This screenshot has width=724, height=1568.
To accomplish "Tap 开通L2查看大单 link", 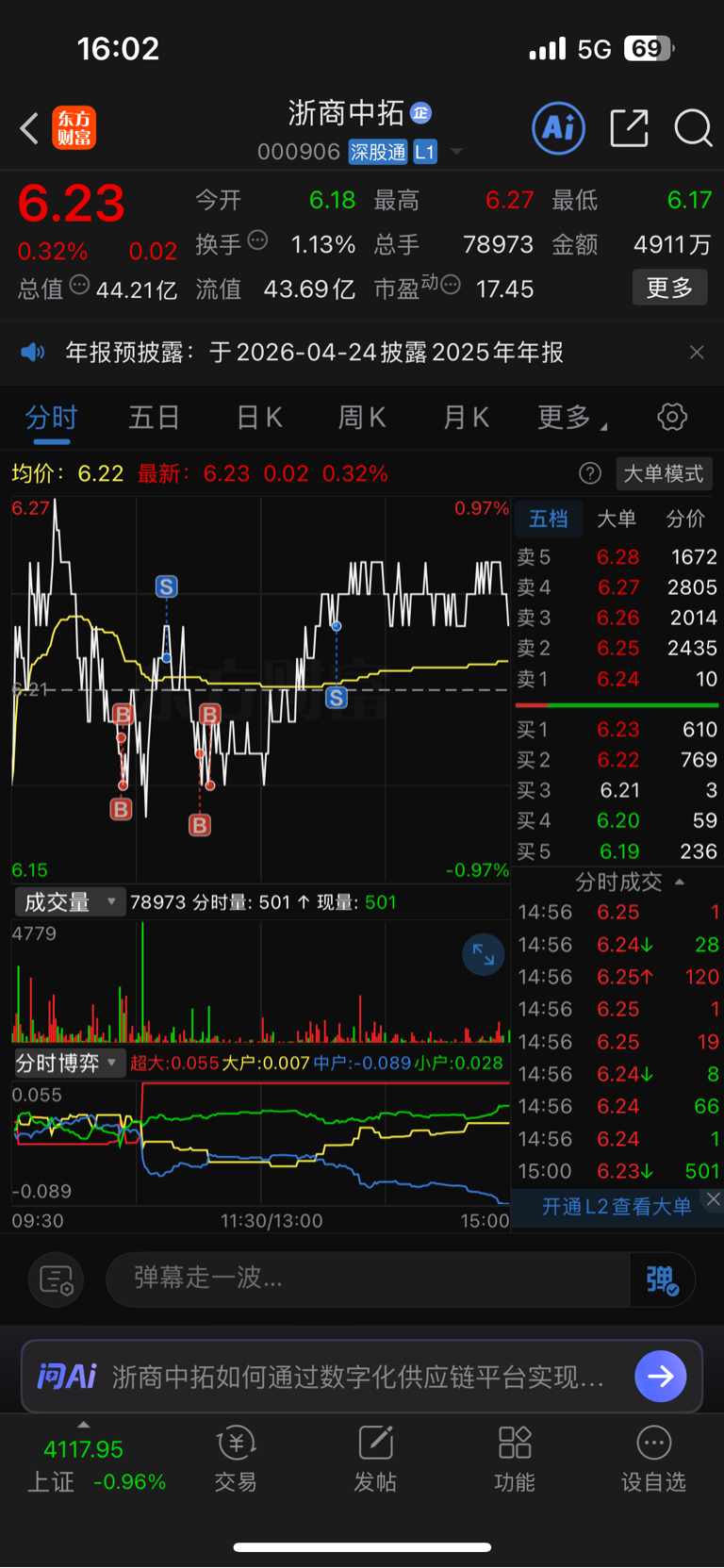I will point(617,1206).
